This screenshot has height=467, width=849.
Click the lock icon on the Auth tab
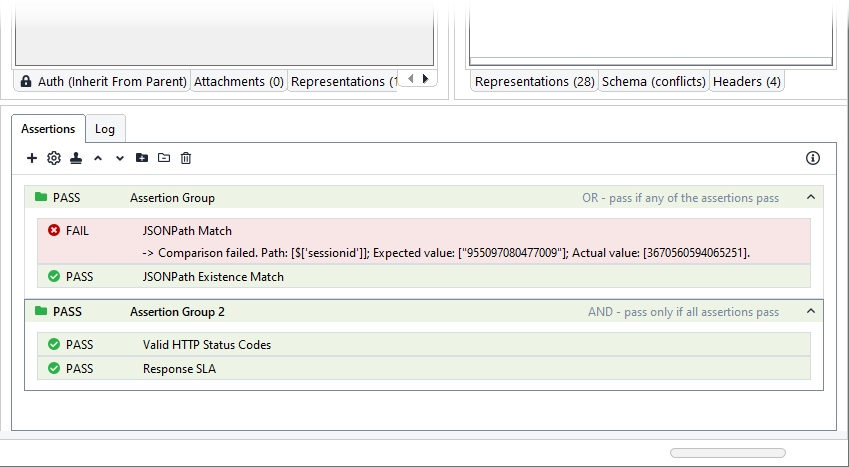point(25,81)
